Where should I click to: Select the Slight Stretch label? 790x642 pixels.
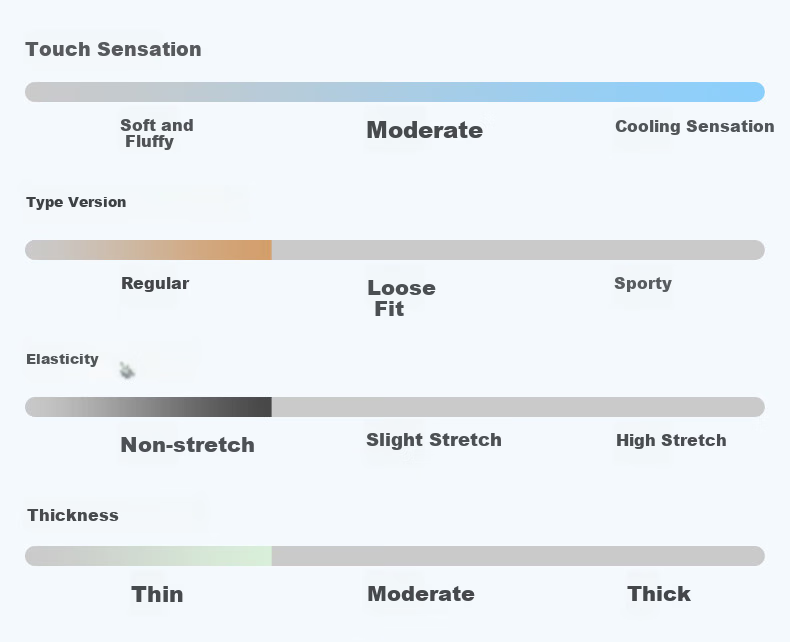[x=434, y=440]
